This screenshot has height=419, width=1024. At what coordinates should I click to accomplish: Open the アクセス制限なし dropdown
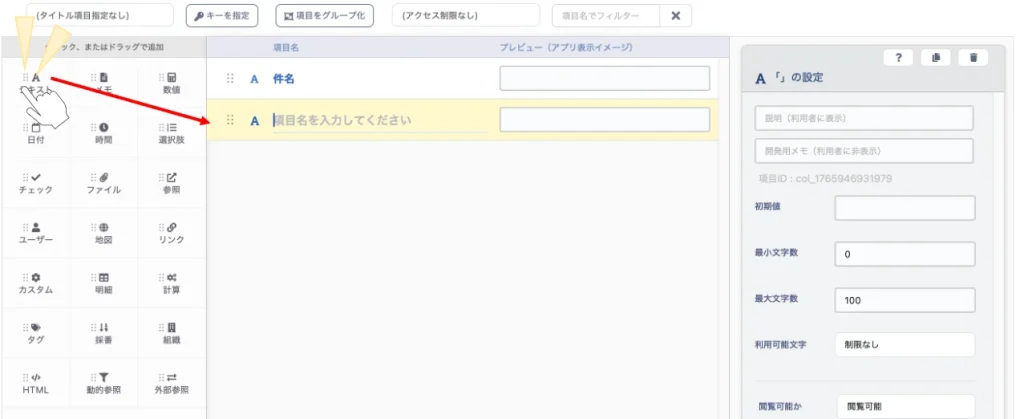click(x=465, y=16)
